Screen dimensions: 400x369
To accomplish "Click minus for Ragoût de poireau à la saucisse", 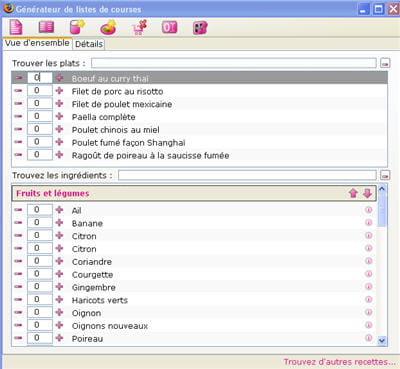I will click(x=18, y=155).
